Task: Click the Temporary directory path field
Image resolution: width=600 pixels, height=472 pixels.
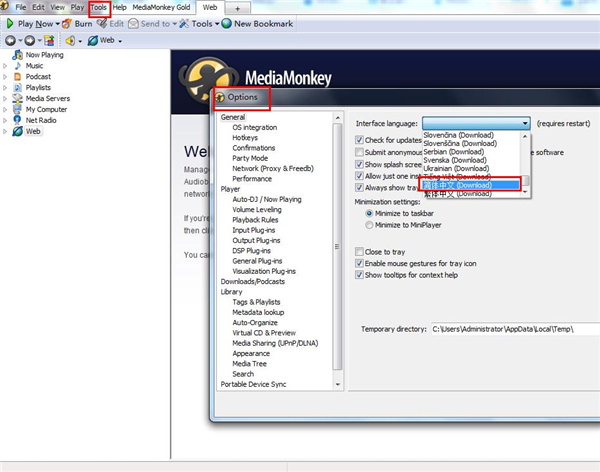Action: 515,329
